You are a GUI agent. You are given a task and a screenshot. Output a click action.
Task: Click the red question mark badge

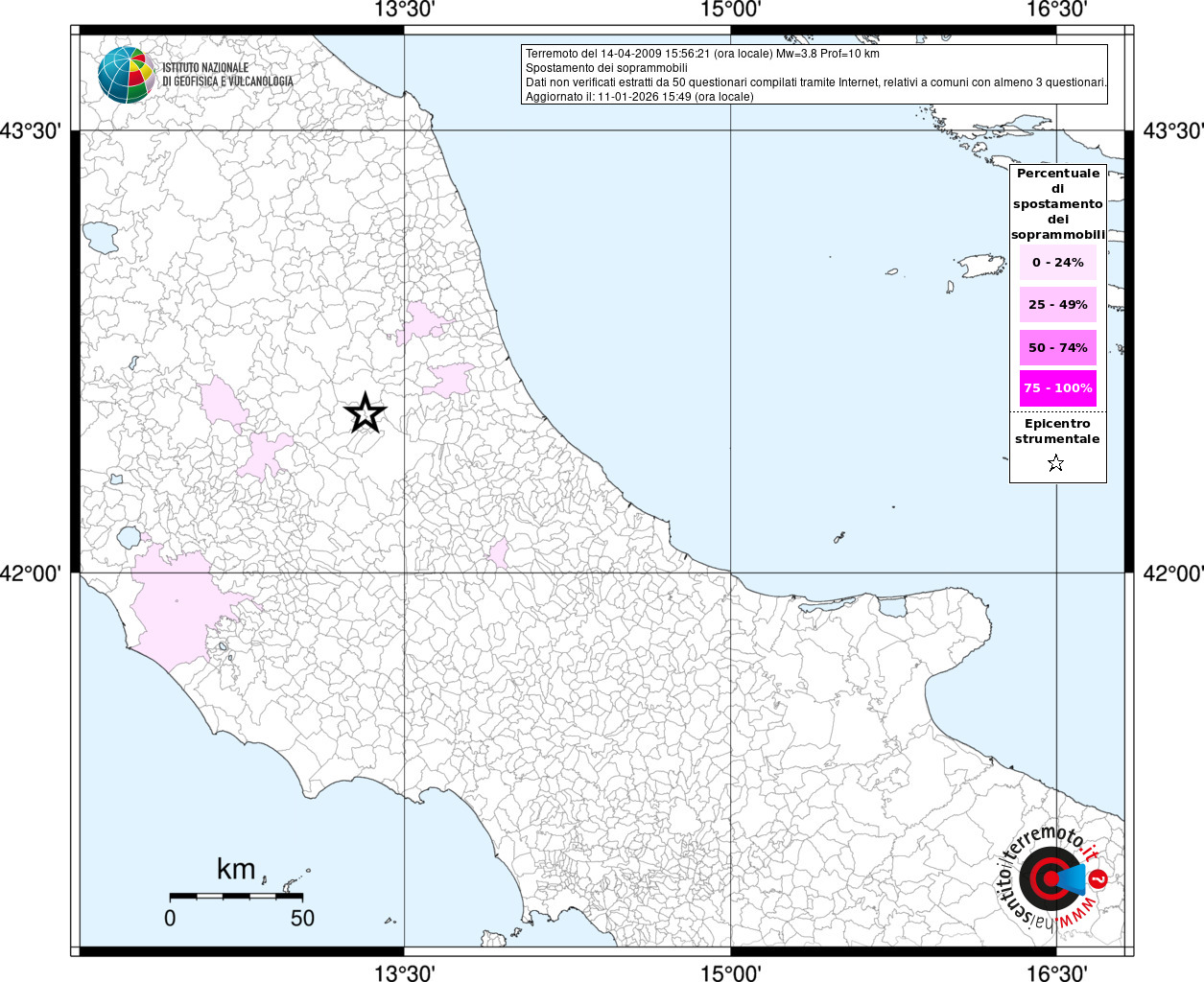point(1099,879)
